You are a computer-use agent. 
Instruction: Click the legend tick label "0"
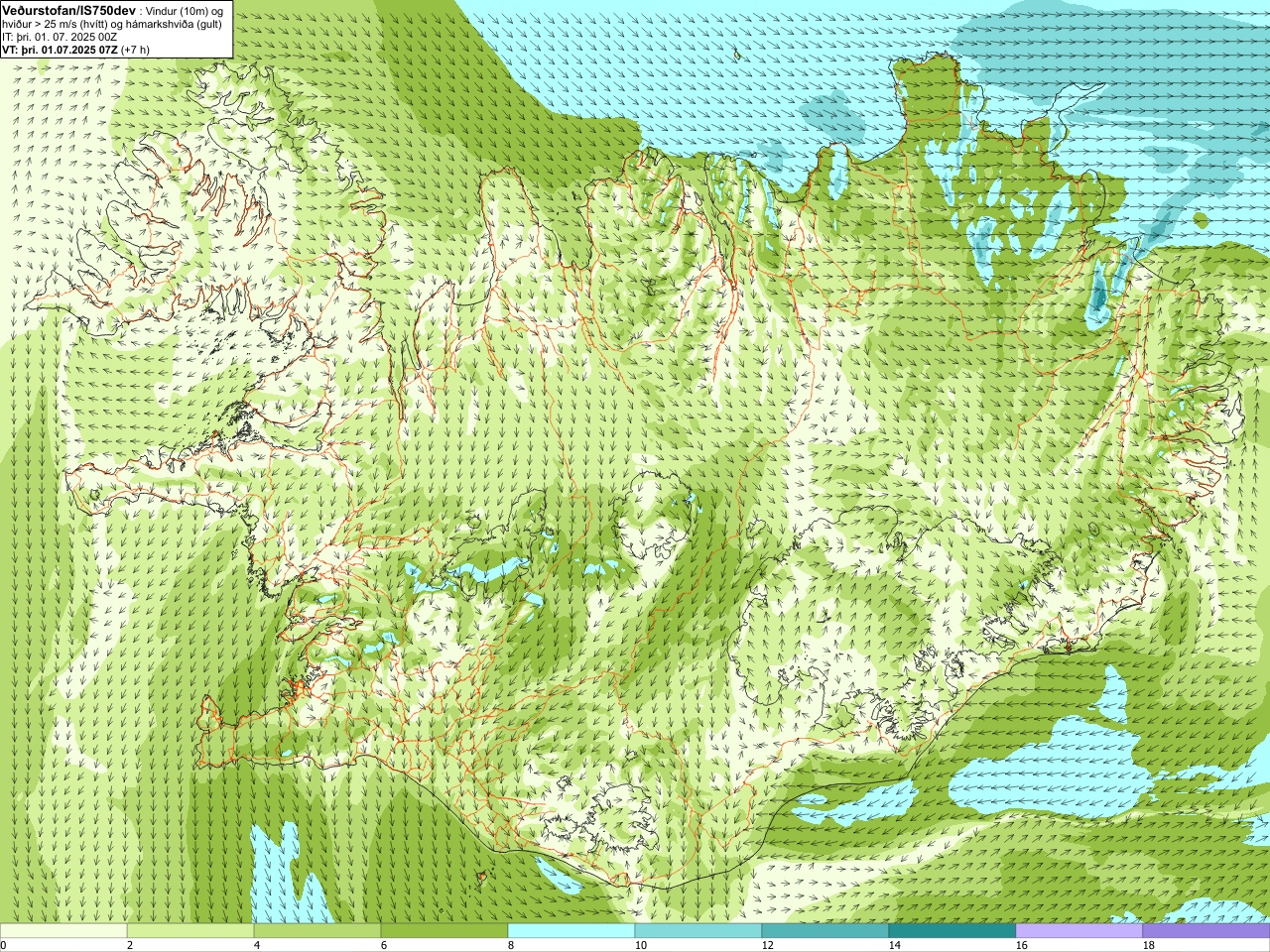click(x=4, y=945)
